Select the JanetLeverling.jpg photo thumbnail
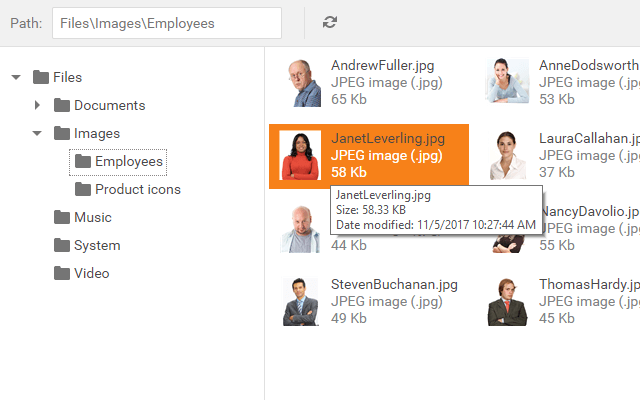The height and width of the screenshot is (400, 640). pyautogui.click(x=300, y=156)
